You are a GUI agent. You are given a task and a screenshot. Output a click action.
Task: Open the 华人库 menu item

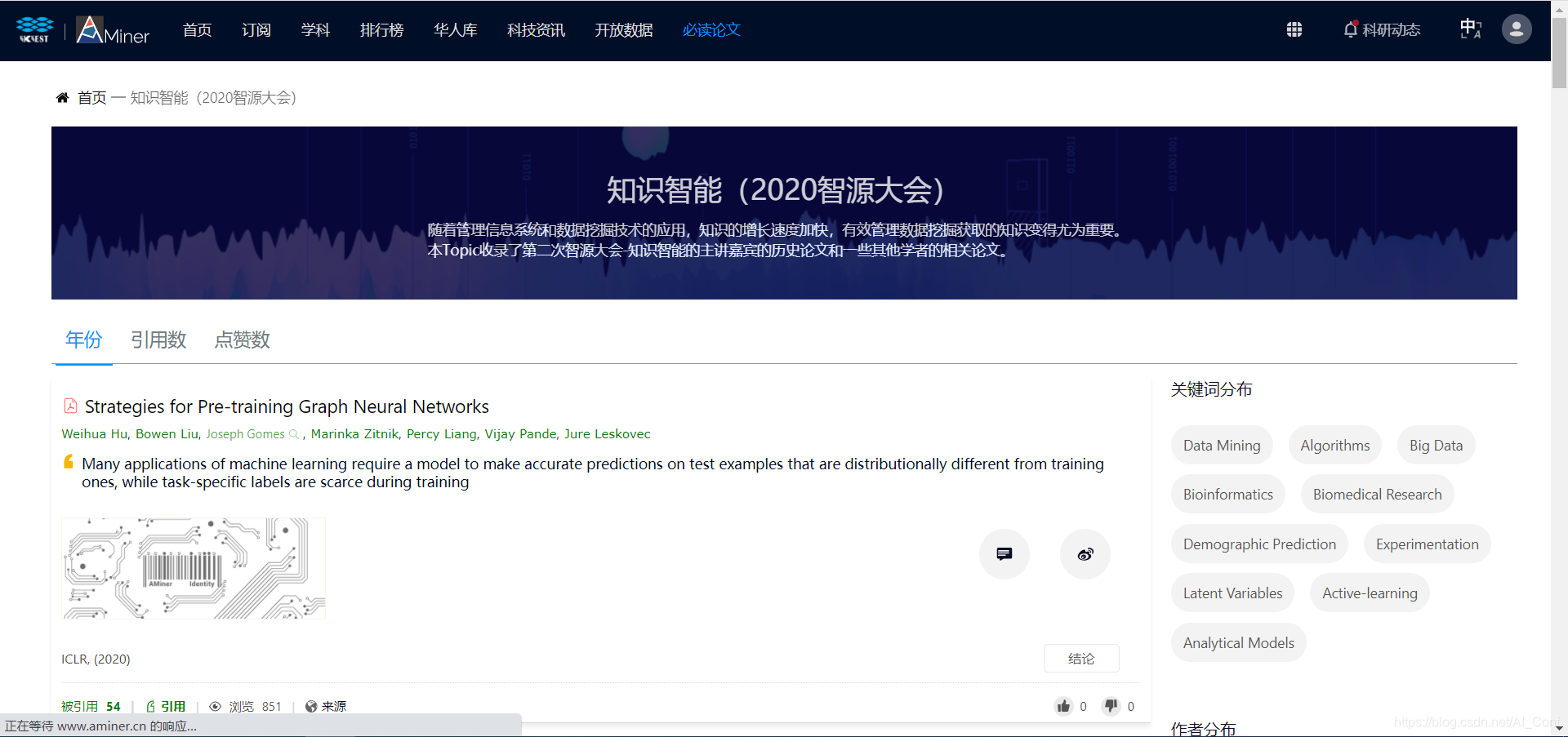click(455, 30)
